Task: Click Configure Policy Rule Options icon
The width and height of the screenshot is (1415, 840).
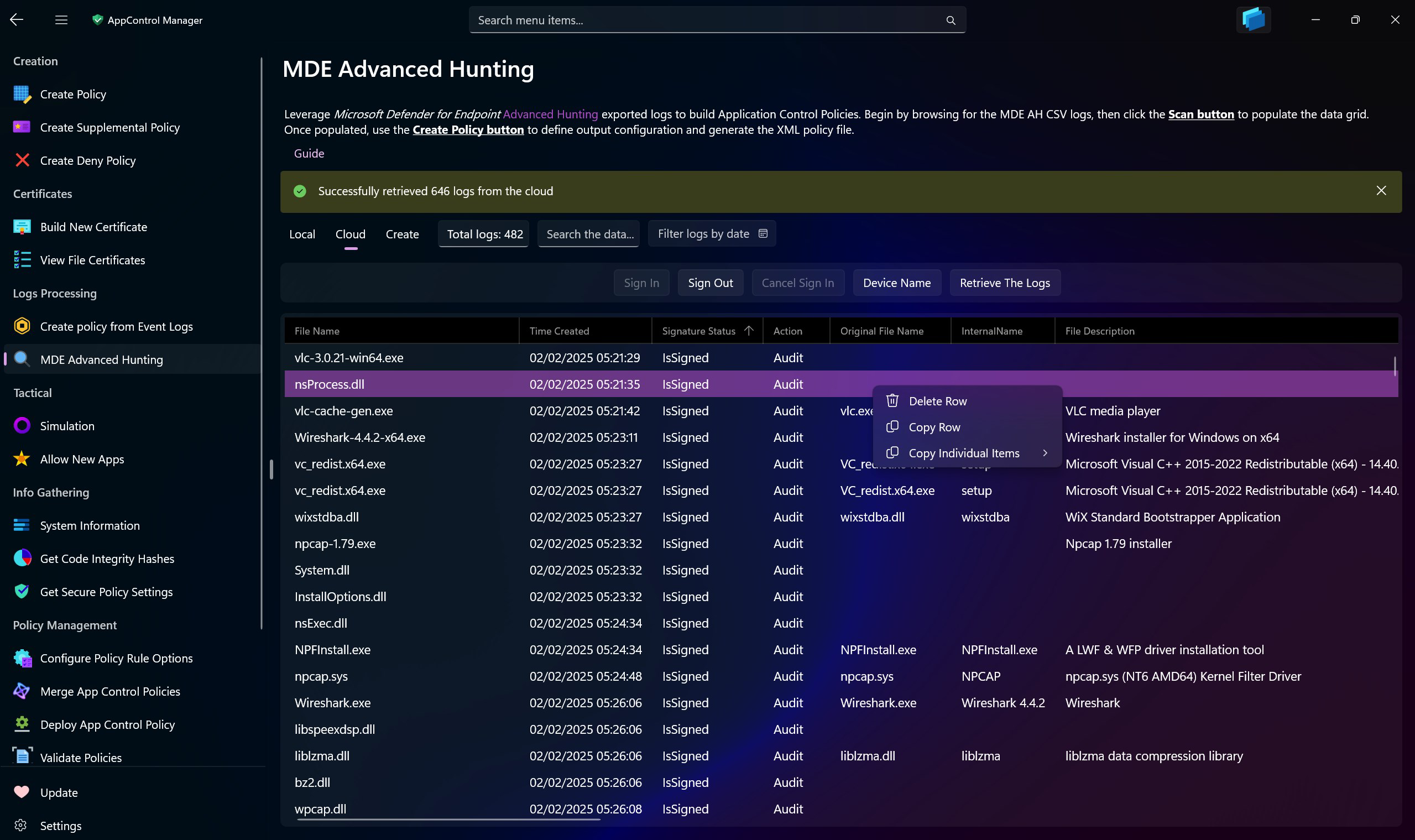Action: (x=22, y=658)
